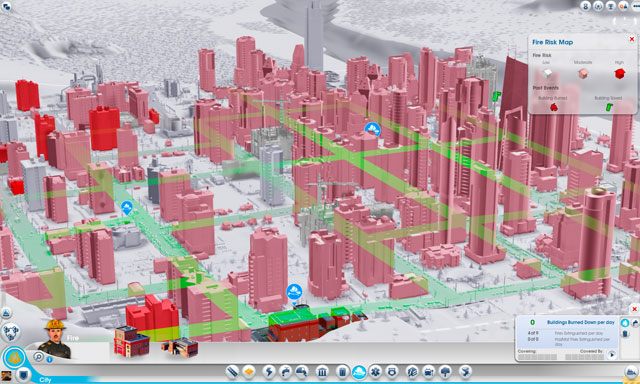The image size is (640, 384).
Task: Click the fire coverage marker on left street
Action: (x=127, y=208)
